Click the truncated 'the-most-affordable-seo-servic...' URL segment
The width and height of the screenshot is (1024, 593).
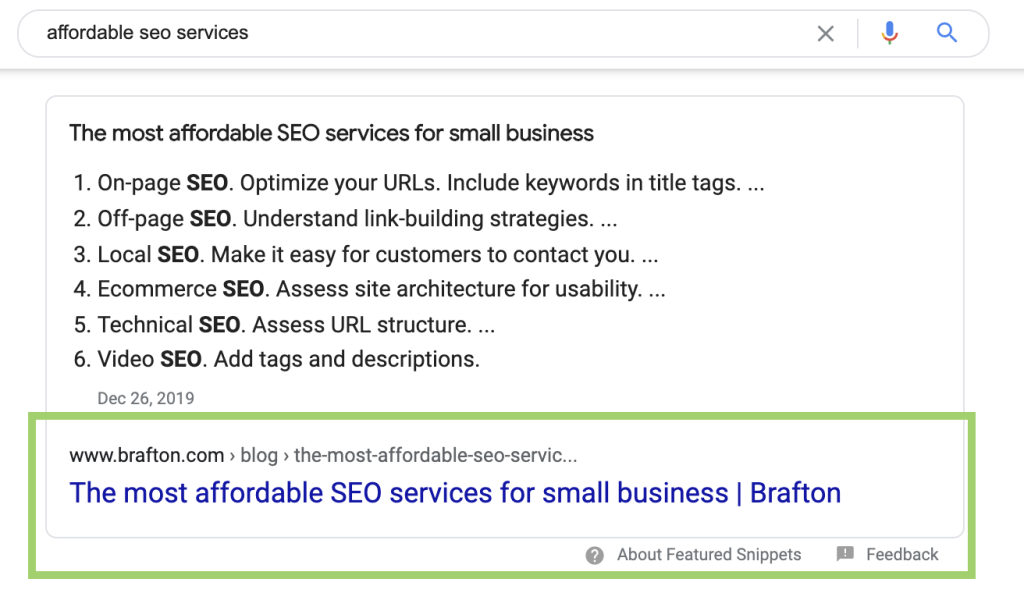click(x=436, y=456)
